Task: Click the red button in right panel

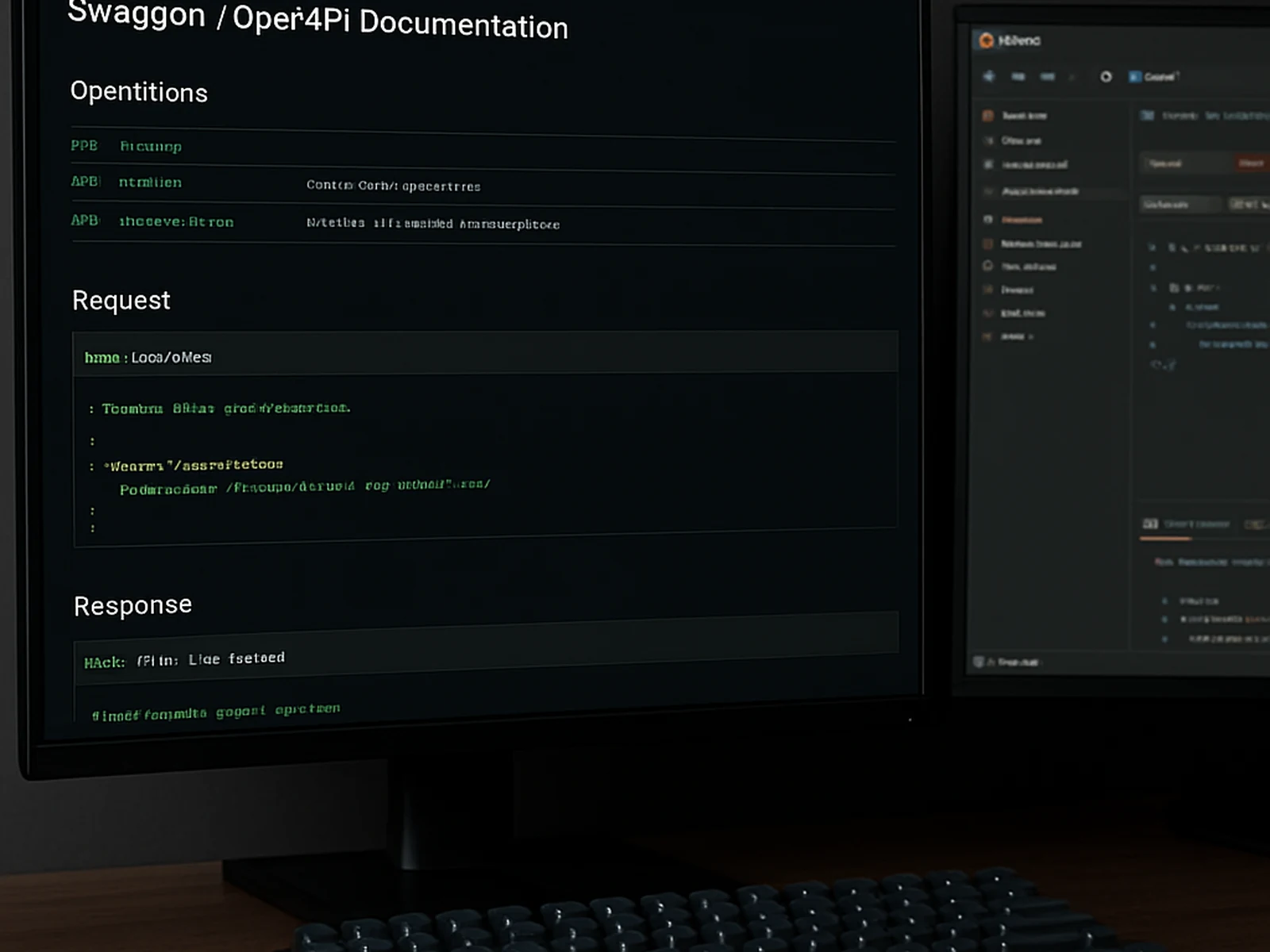Action: click(1250, 163)
